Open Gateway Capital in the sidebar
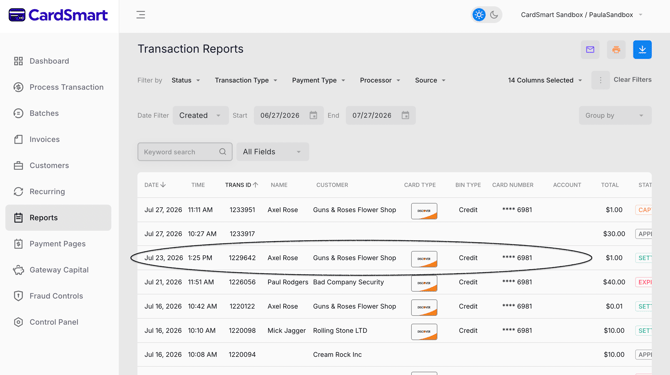Screen dimensions: 670x375 click(x=58, y=270)
